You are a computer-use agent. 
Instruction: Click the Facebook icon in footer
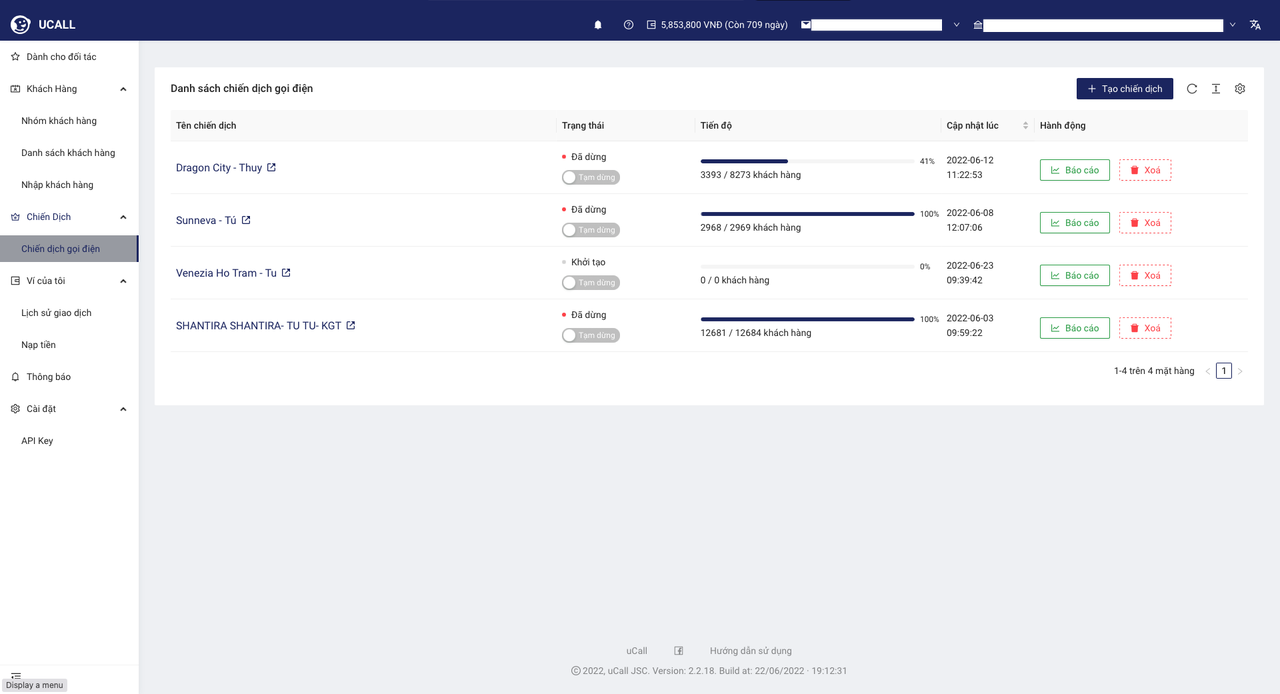(678, 651)
